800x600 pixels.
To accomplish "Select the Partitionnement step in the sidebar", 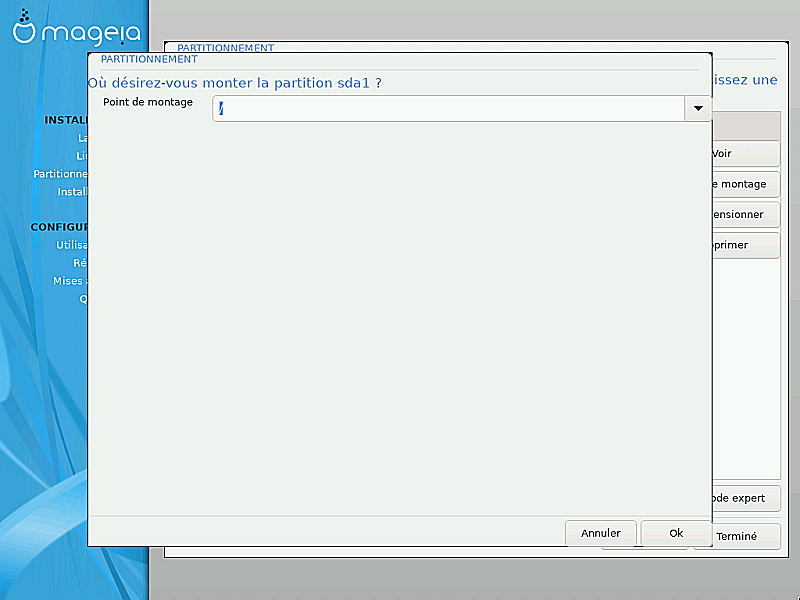I will [61, 174].
